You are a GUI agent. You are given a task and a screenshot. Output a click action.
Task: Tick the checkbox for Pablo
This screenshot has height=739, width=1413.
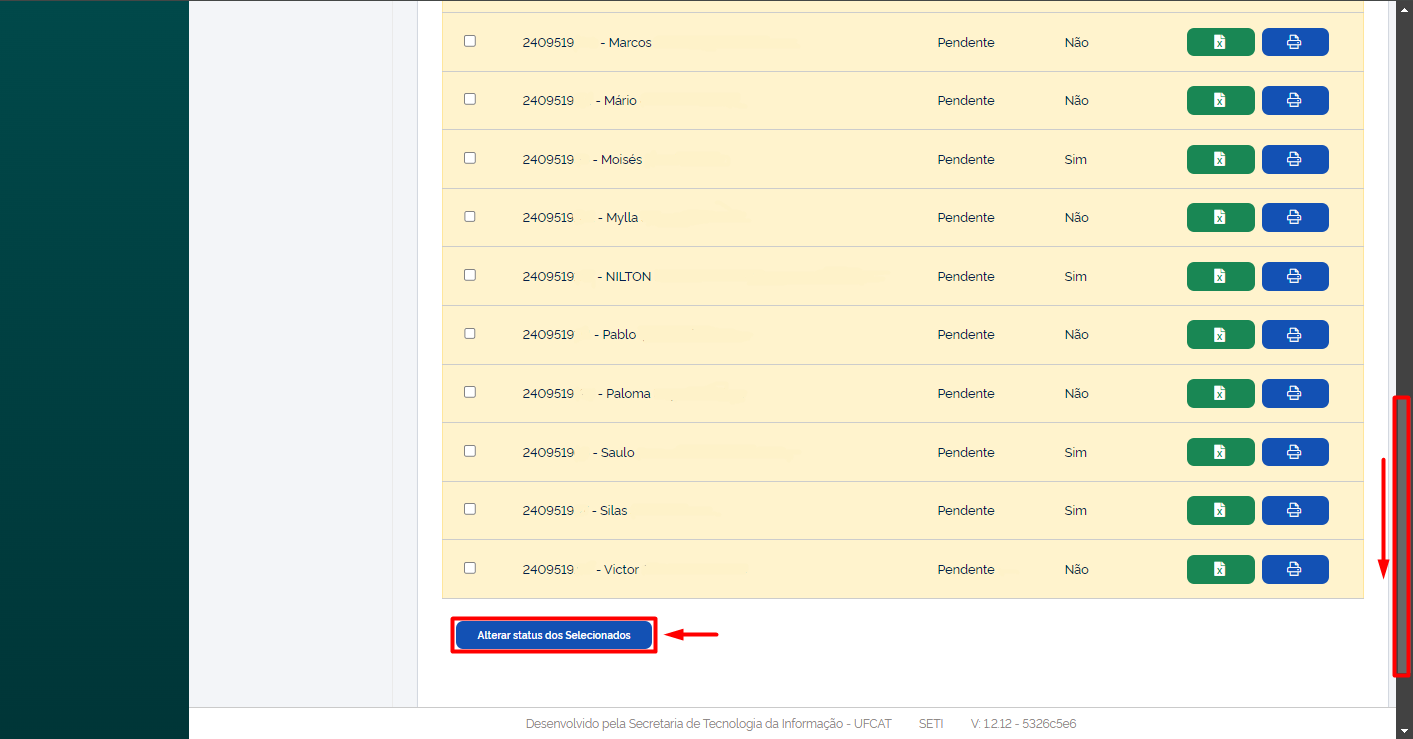point(470,333)
